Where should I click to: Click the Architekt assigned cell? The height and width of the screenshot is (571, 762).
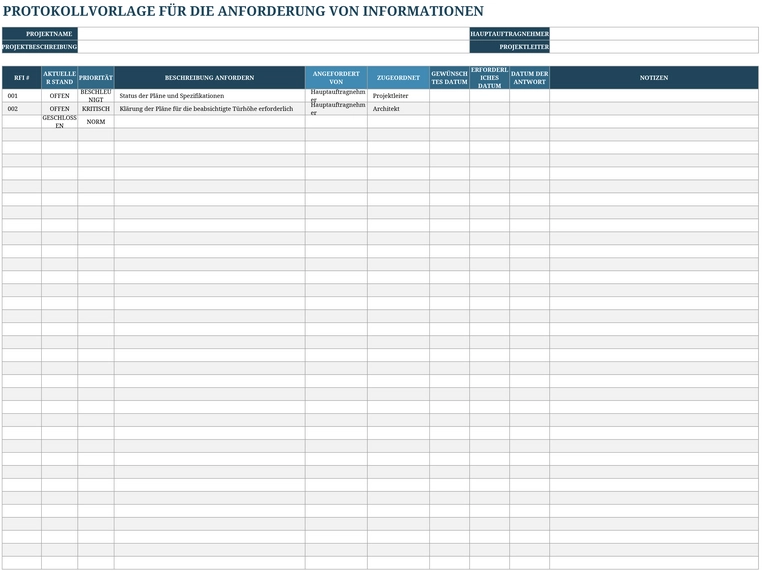pyautogui.click(x=398, y=109)
